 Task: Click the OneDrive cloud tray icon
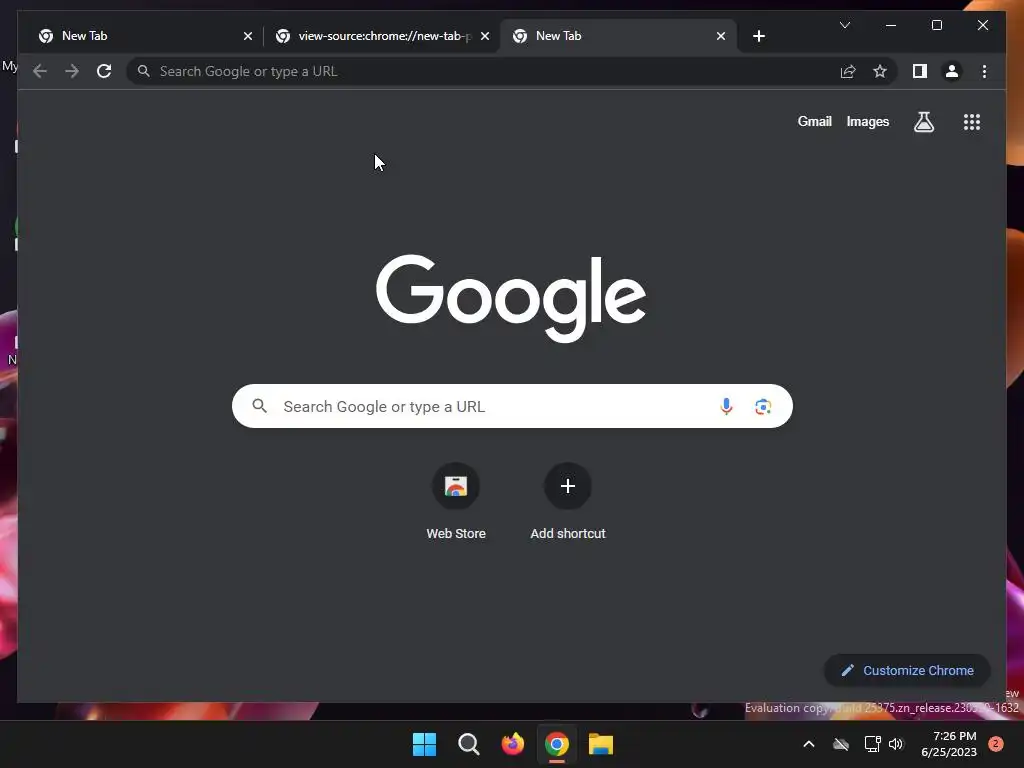coord(841,744)
